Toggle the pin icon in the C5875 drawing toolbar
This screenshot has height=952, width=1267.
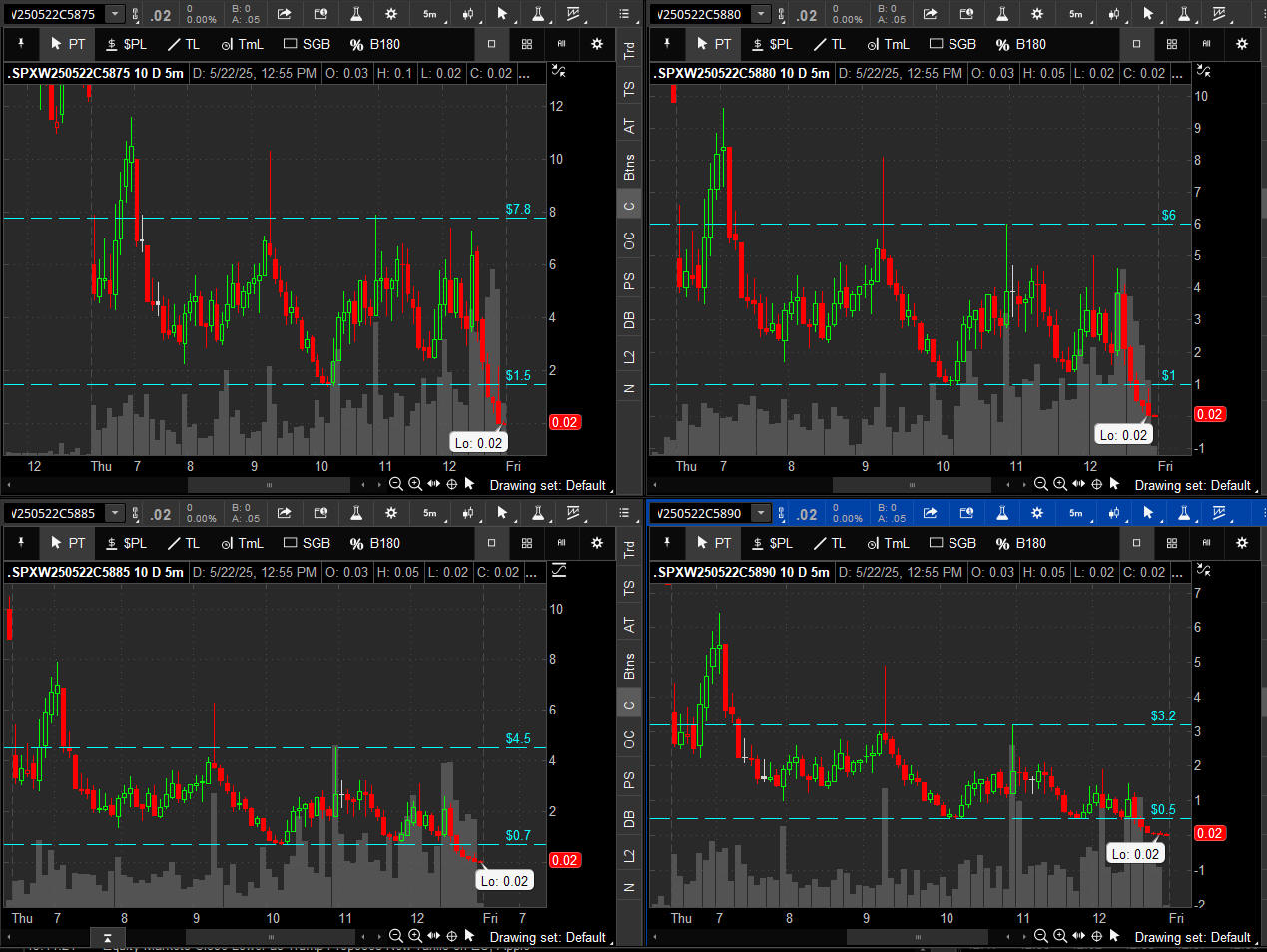click(x=21, y=44)
